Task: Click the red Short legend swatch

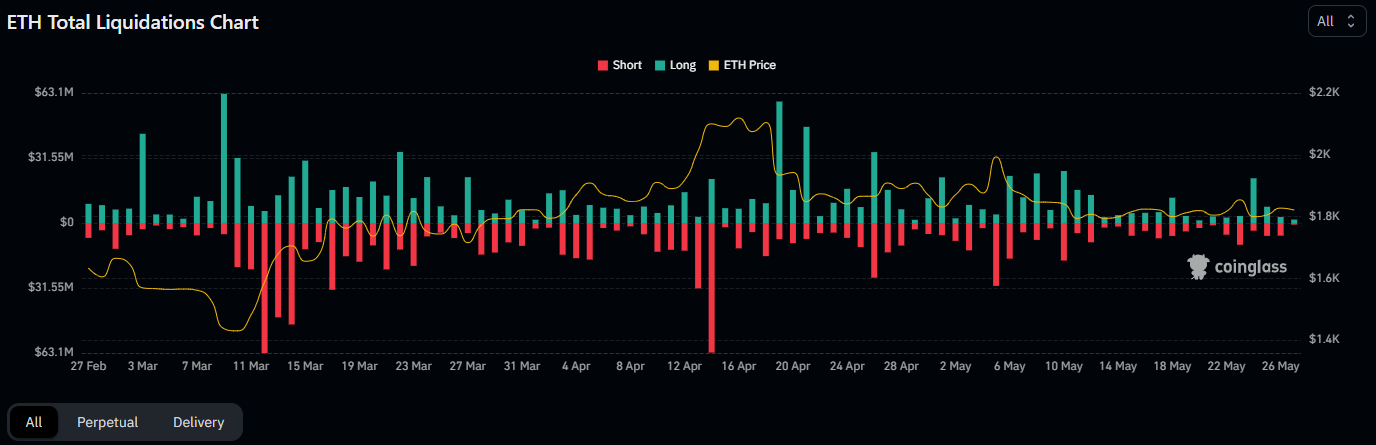Action: (x=602, y=65)
